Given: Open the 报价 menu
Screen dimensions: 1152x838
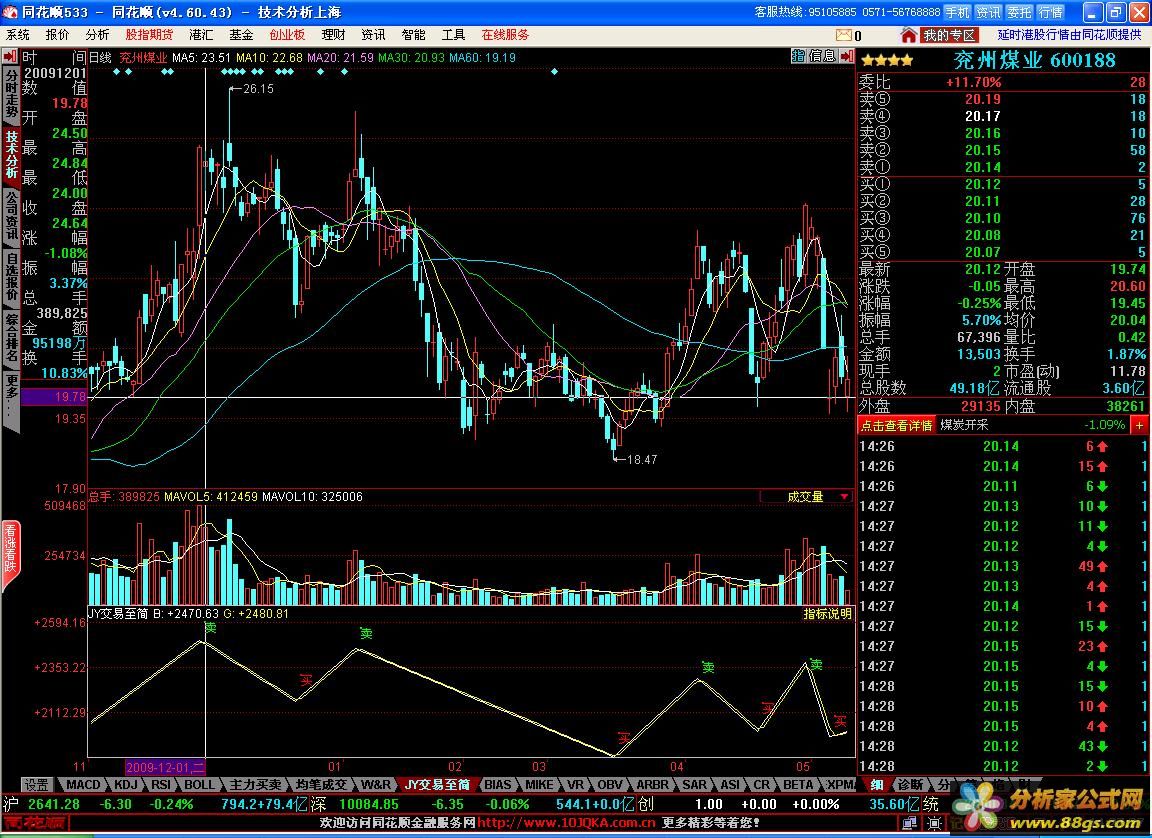Looking at the screenshot, I should [x=57, y=35].
